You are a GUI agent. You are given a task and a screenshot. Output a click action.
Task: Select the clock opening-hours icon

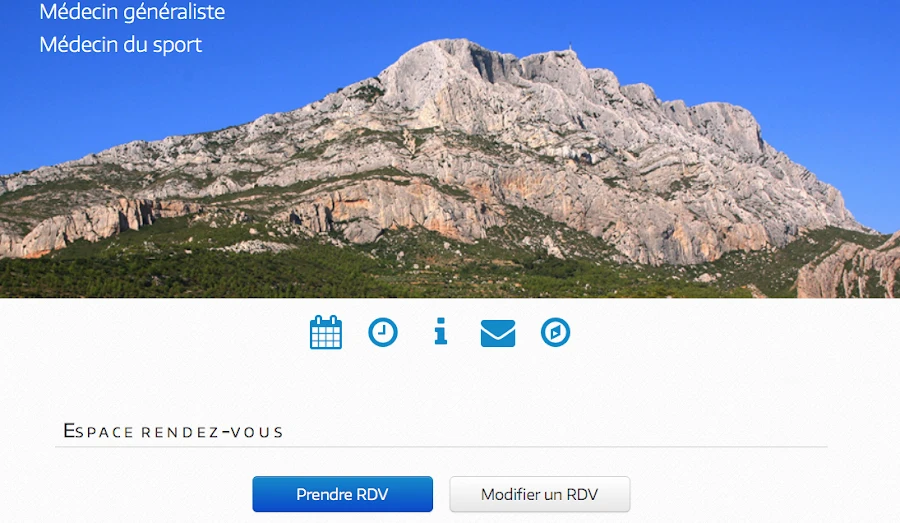[383, 332]
